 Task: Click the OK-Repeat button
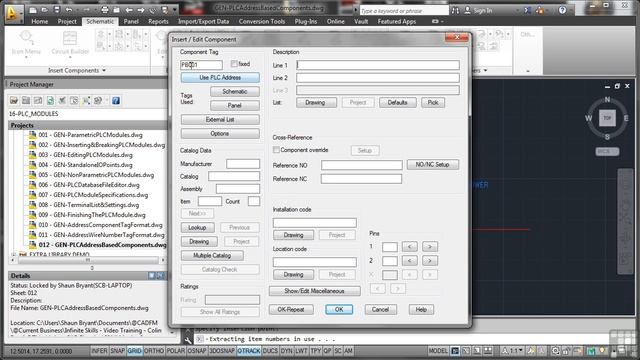[291, 309]
